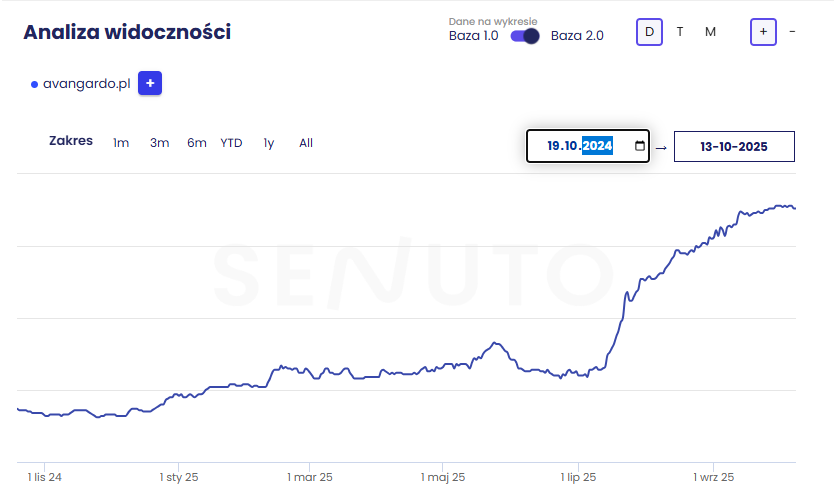Image resolution: width=834 pixels, height=498 pixels.
Task: Switch to weekly view T
Action: click(680, 32)
